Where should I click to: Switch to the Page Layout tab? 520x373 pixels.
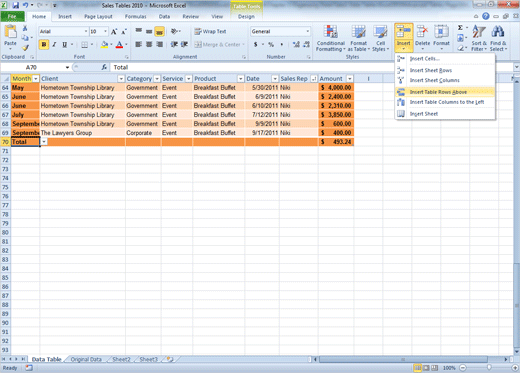(98, 16)
